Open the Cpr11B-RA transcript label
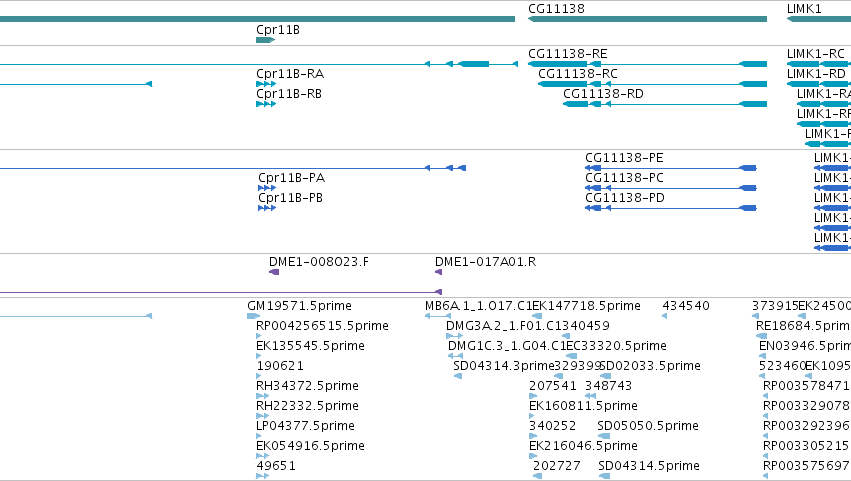The image size is (851, 481). pos(290,74)
